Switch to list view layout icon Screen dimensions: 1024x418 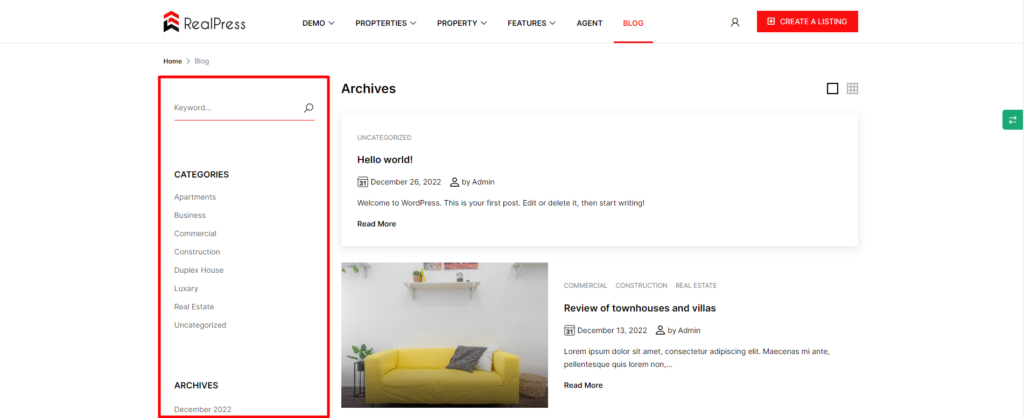[x=832, y=88]
